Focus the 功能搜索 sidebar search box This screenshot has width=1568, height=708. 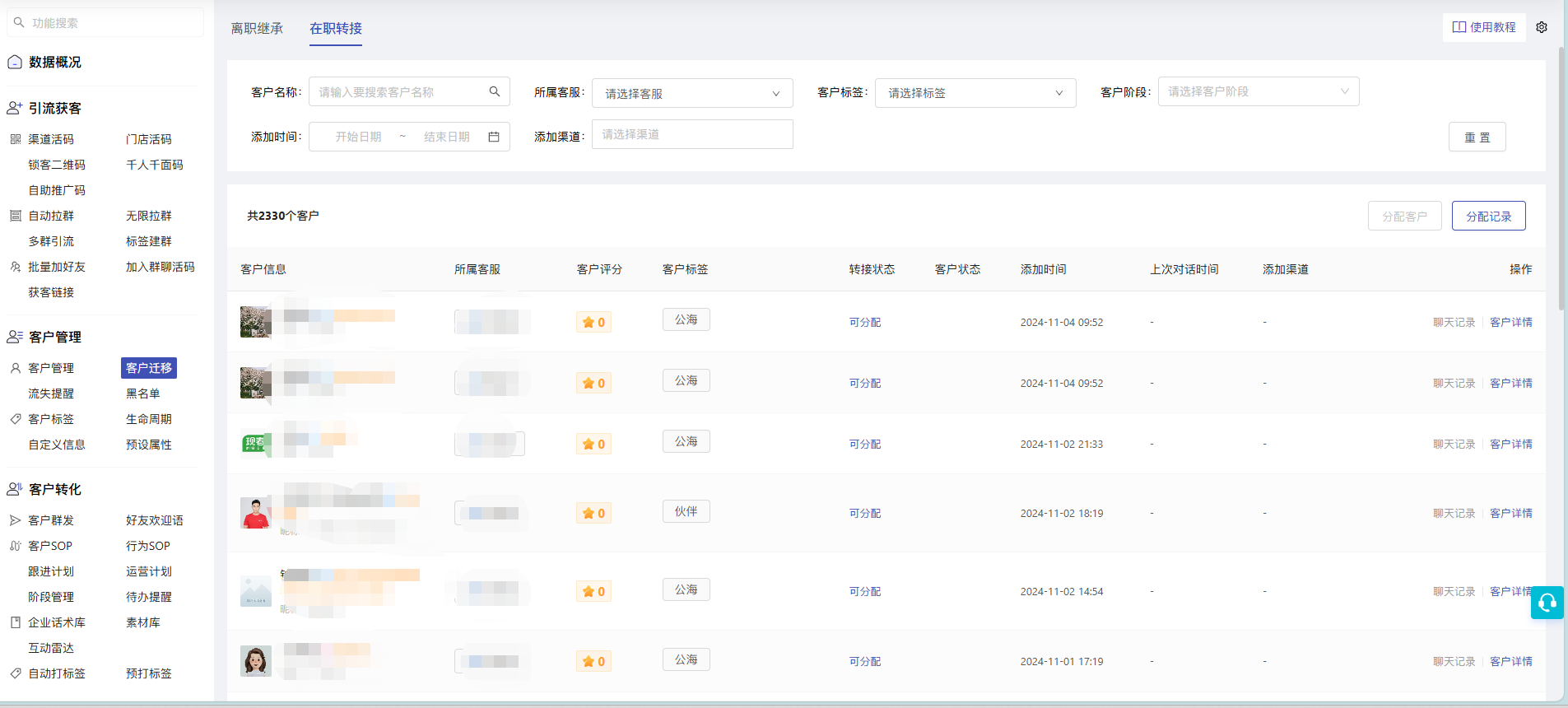(x=105, y=23)
